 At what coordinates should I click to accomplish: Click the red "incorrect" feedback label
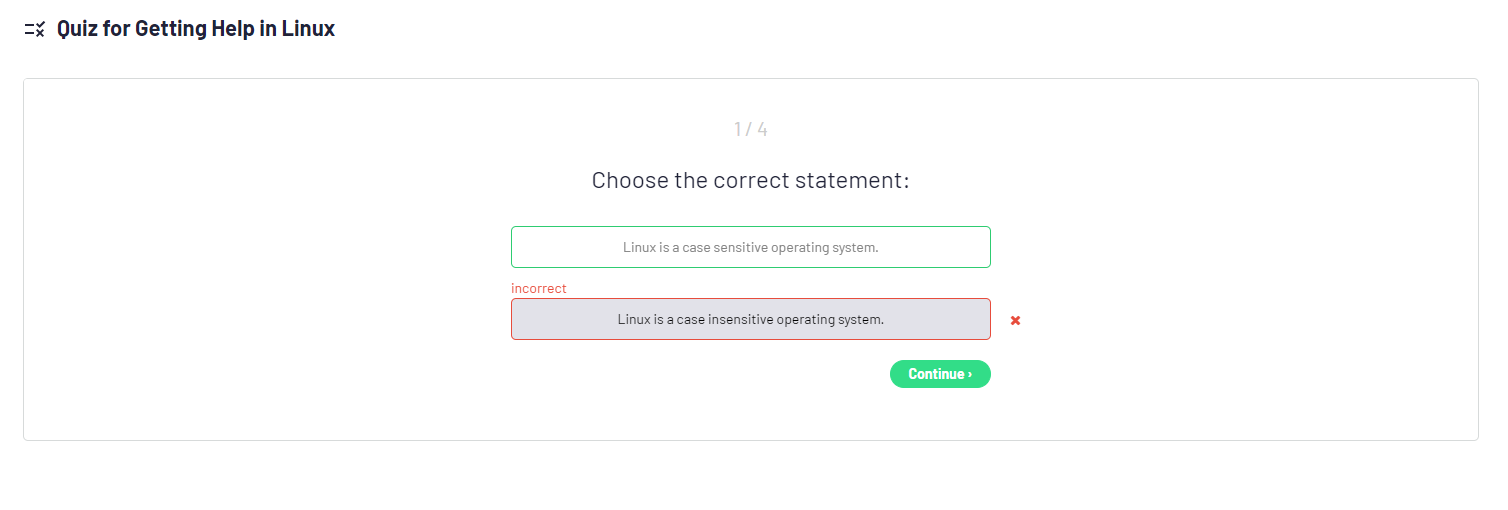[538, 288]
